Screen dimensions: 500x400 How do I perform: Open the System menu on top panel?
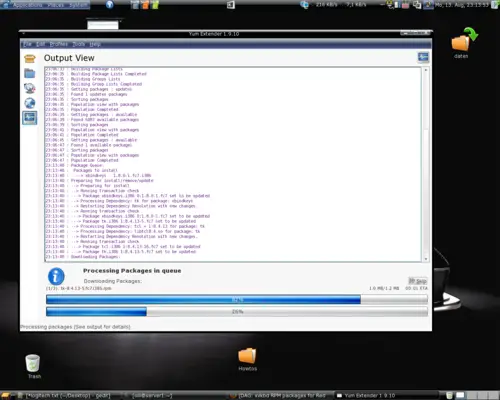[x=79, y=5]
